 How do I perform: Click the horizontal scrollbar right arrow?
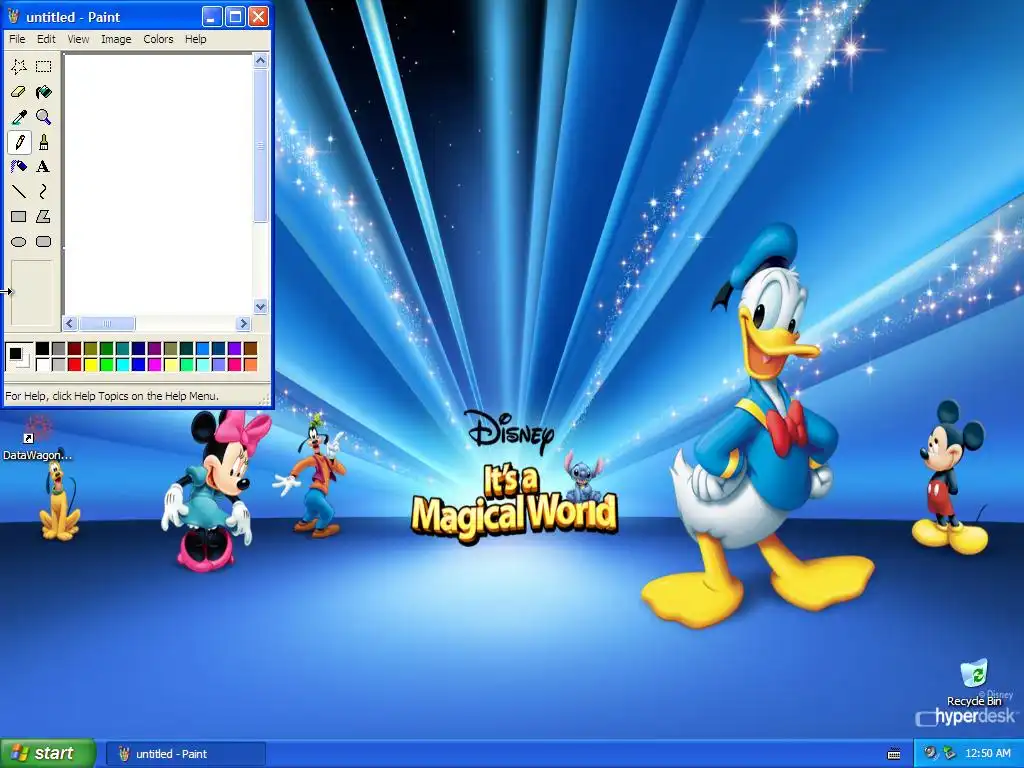(x=244, y=323)
